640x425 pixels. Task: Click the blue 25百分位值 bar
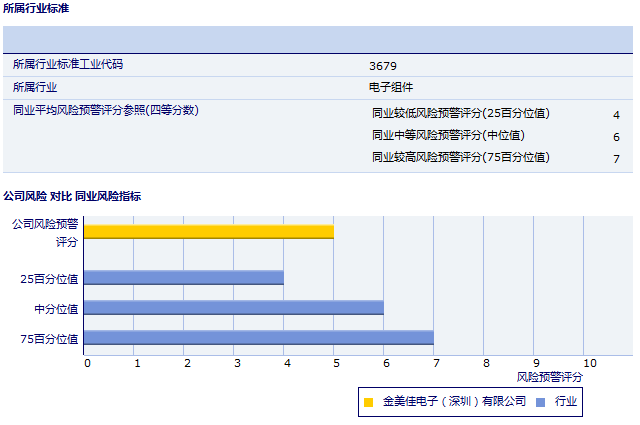pos(183,277)
